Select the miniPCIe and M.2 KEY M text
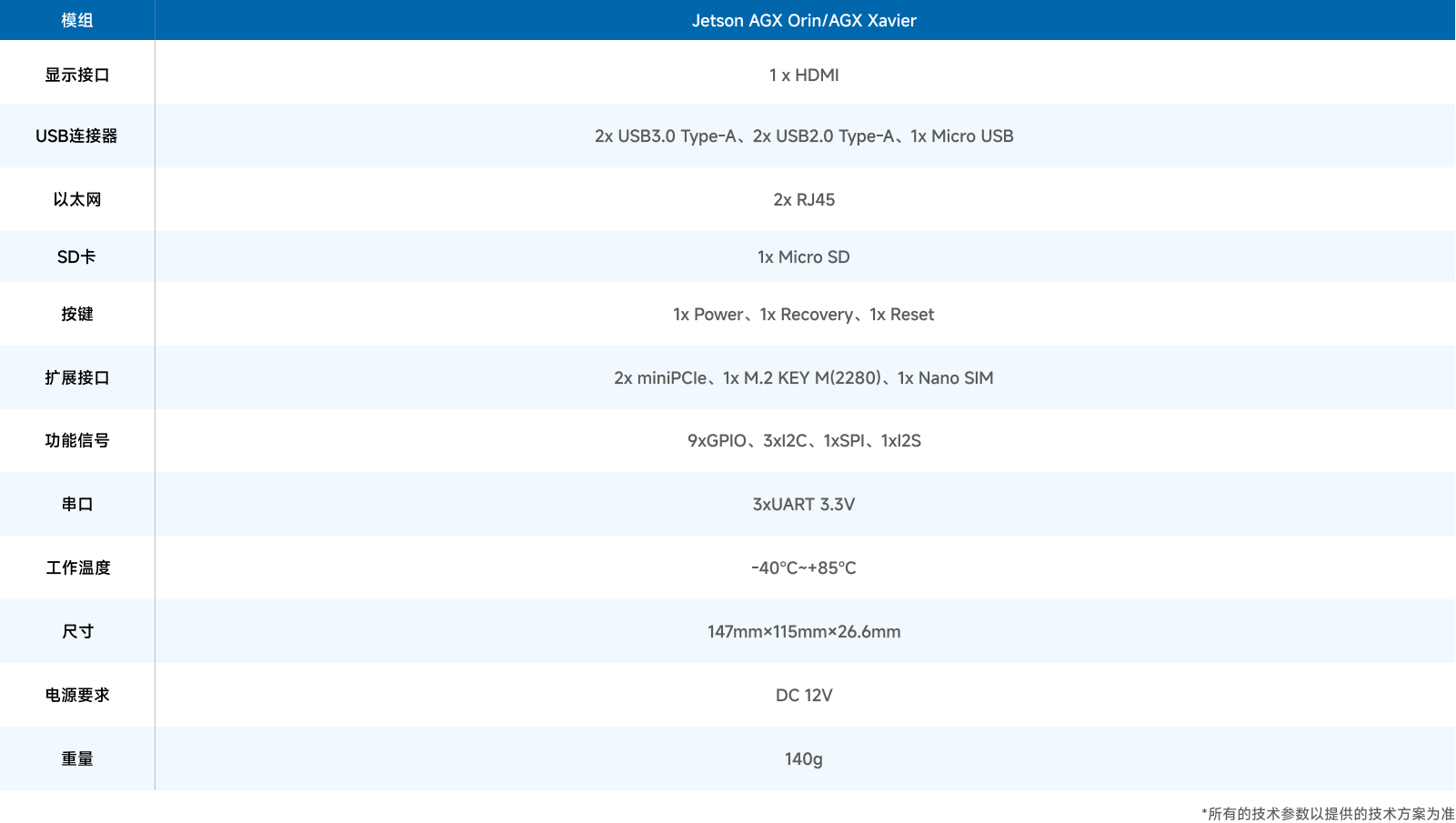The height and width of the screenshot is (823, 1456). point(804,377)
